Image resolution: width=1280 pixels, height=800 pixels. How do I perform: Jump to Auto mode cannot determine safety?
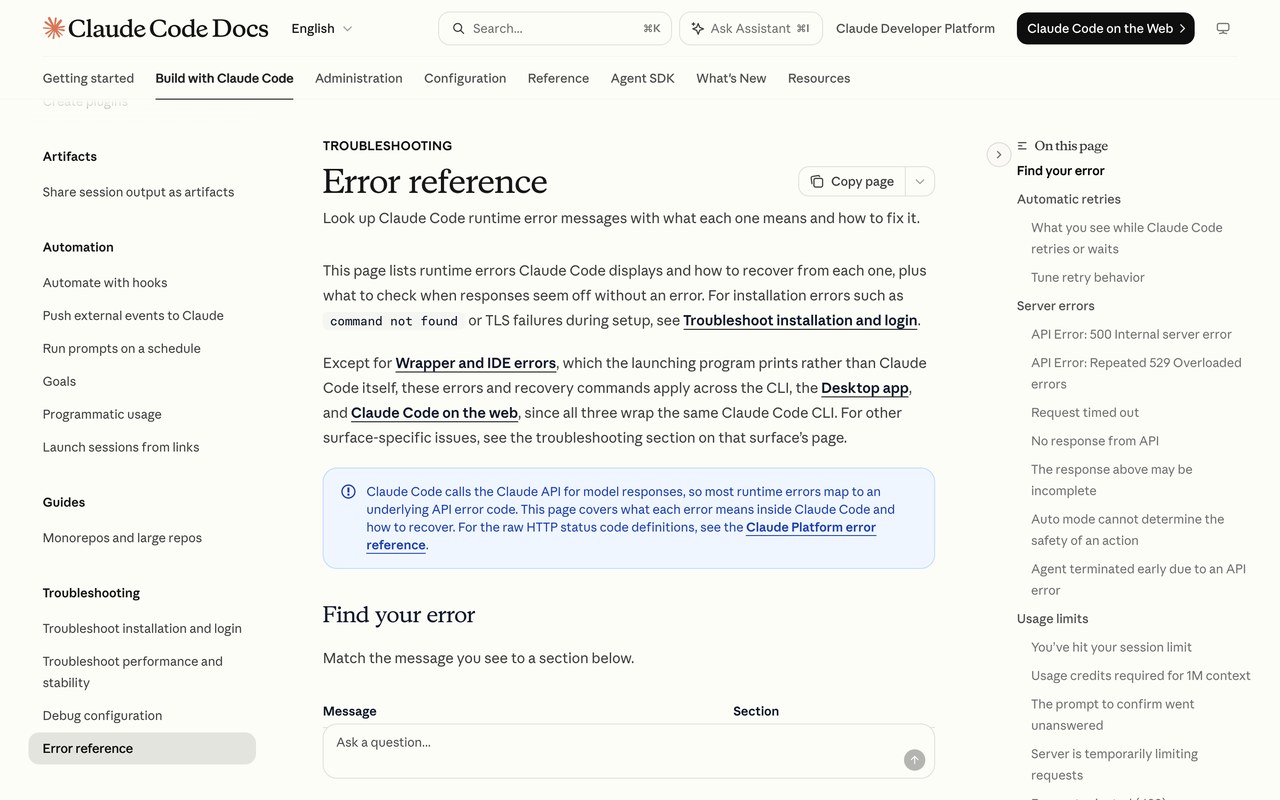1128,530
